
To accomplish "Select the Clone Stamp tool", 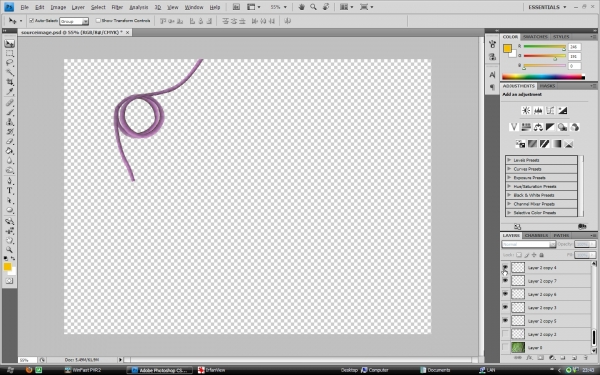I will pos(10,122).
